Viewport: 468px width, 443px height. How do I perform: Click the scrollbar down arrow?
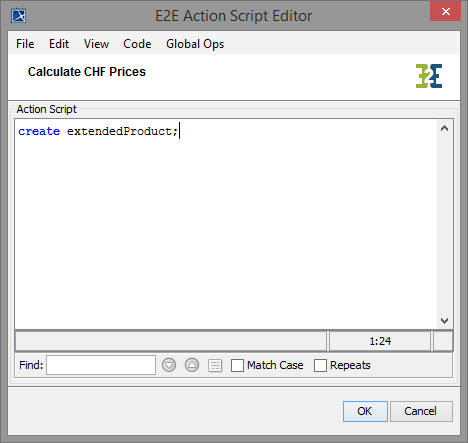coord(444,321)
